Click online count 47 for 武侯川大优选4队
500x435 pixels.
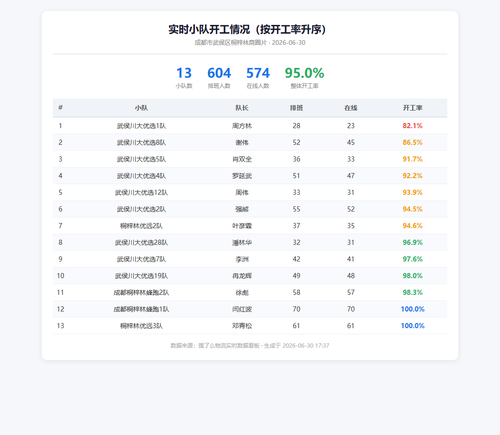coord(351,176)
